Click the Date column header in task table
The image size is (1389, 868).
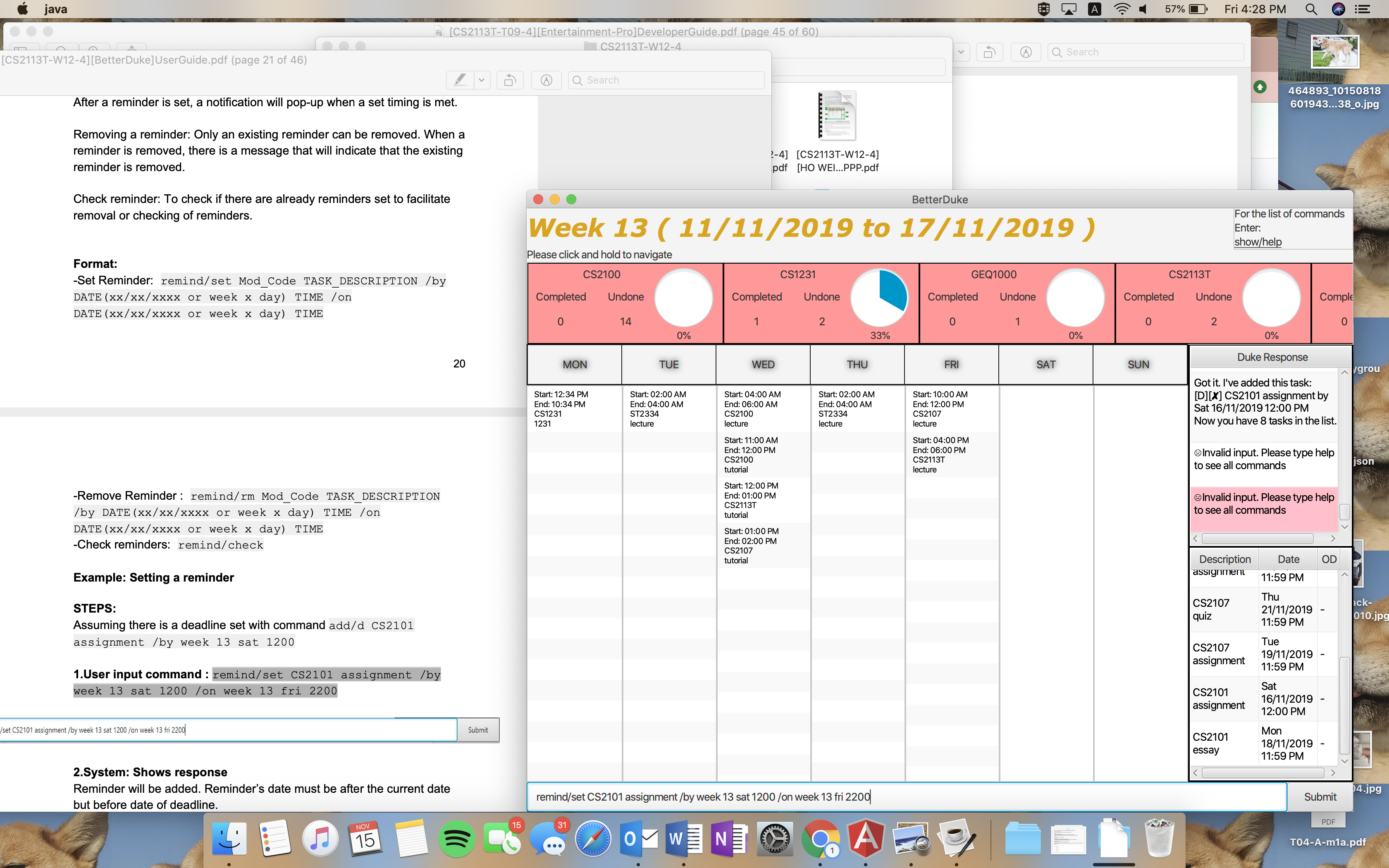(1288, 559)
